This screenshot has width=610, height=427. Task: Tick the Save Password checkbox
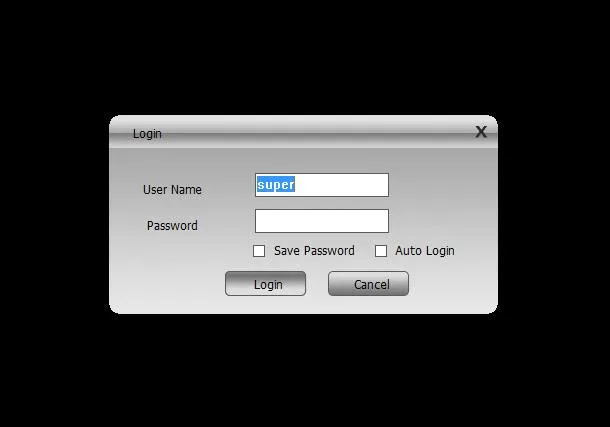[x=259, y=251]
